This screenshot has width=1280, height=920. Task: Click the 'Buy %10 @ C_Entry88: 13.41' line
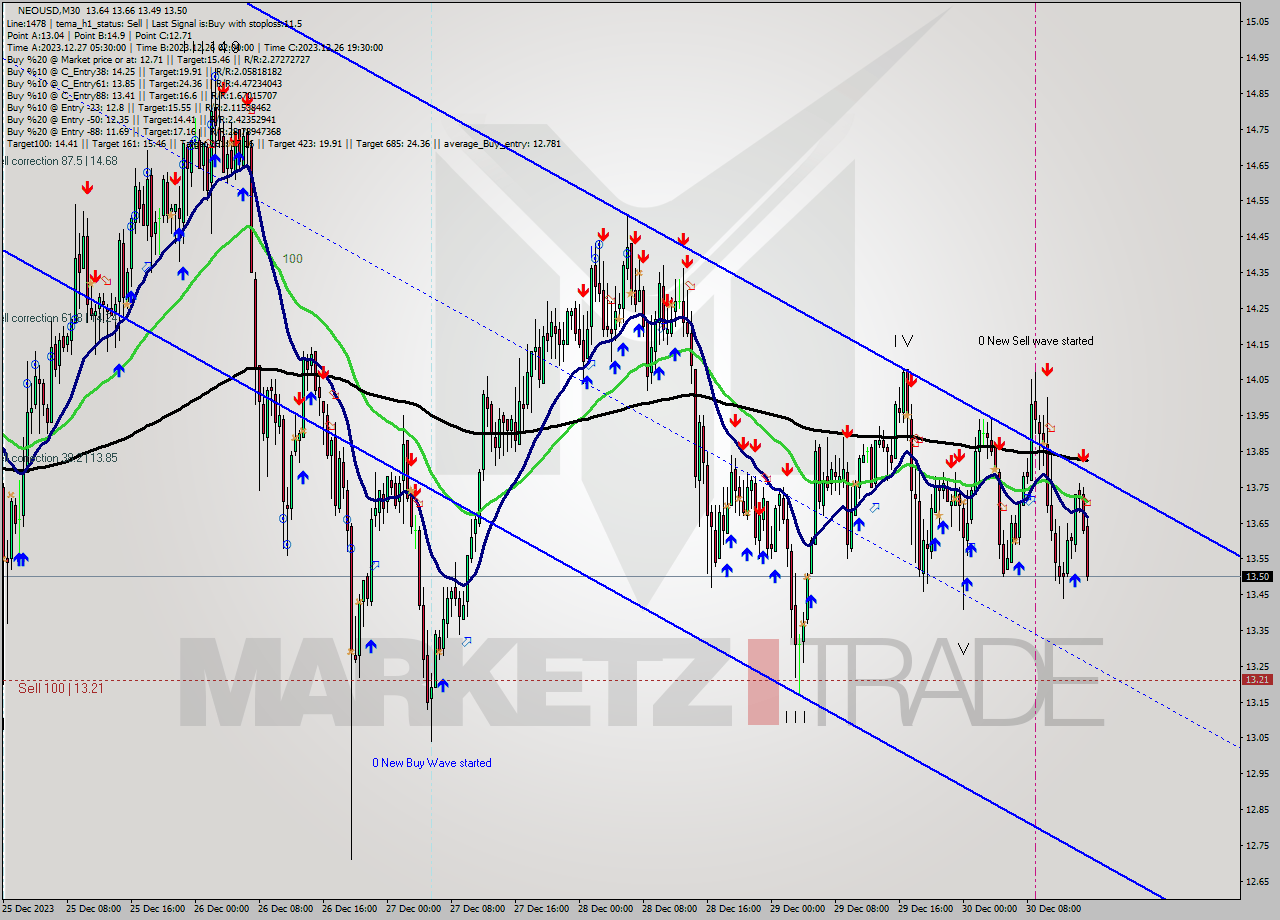coord(144,95)
